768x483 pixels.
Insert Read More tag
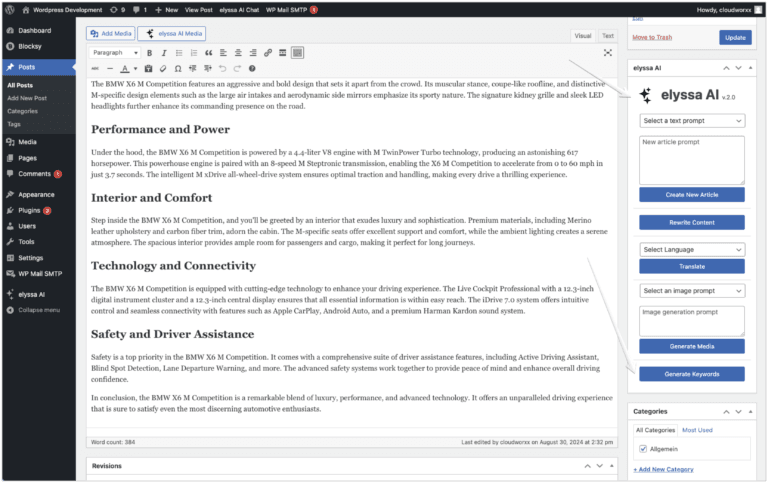click(283, 53)
